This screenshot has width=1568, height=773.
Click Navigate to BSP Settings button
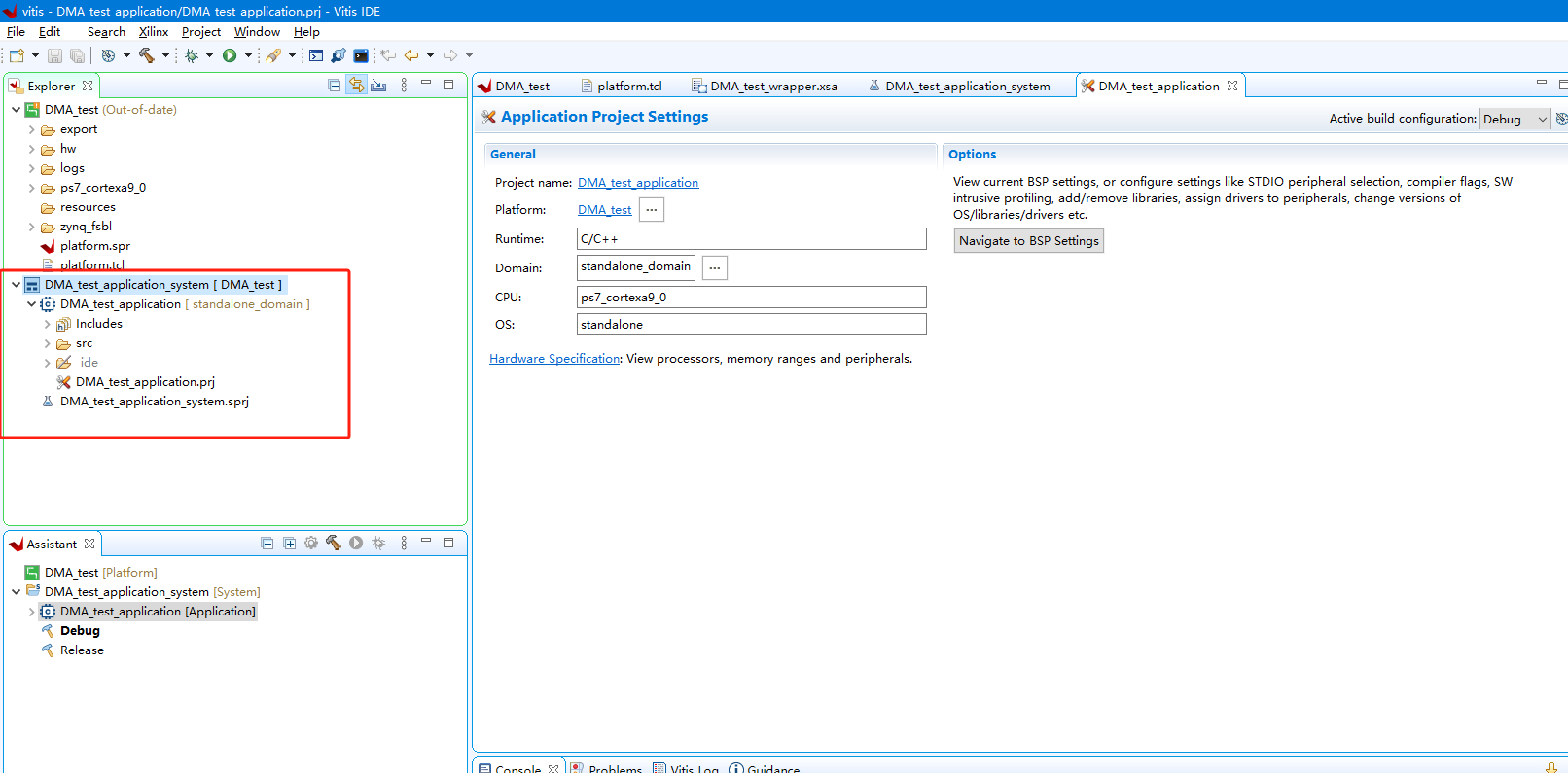point(1029,241)
